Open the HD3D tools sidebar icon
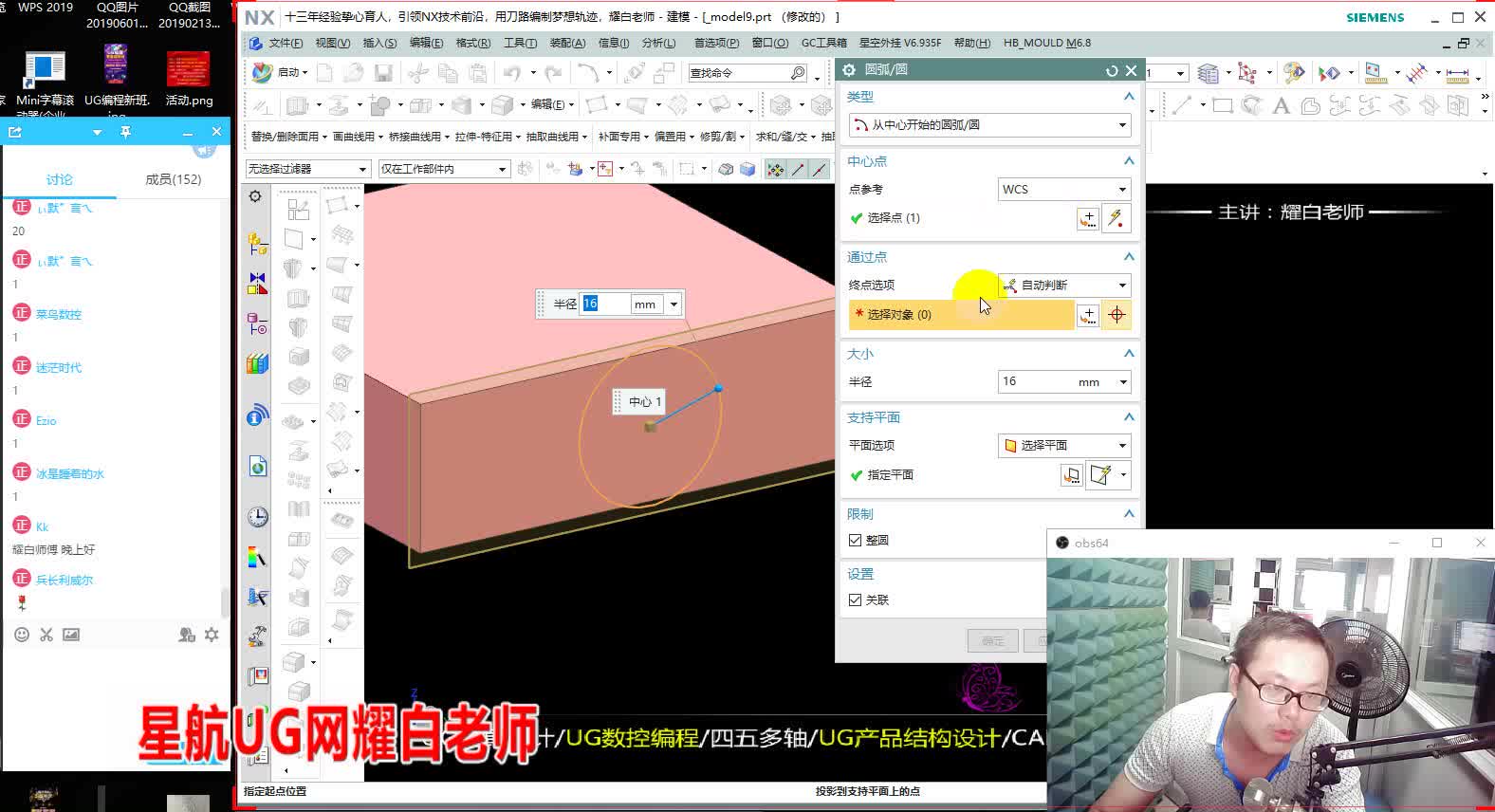The image size is (1495, 812). click(257, 415)
